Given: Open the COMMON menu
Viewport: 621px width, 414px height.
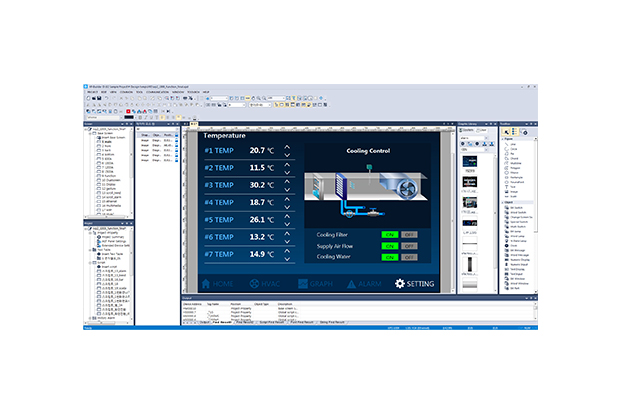Looking at the screenshot, I should 126,92.
